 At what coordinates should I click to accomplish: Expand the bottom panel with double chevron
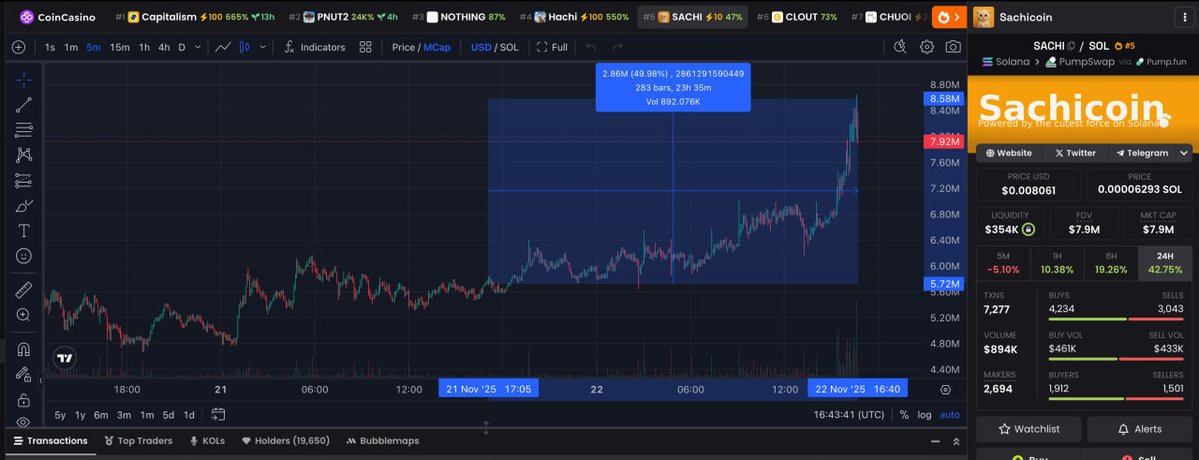tap(956, 442)
